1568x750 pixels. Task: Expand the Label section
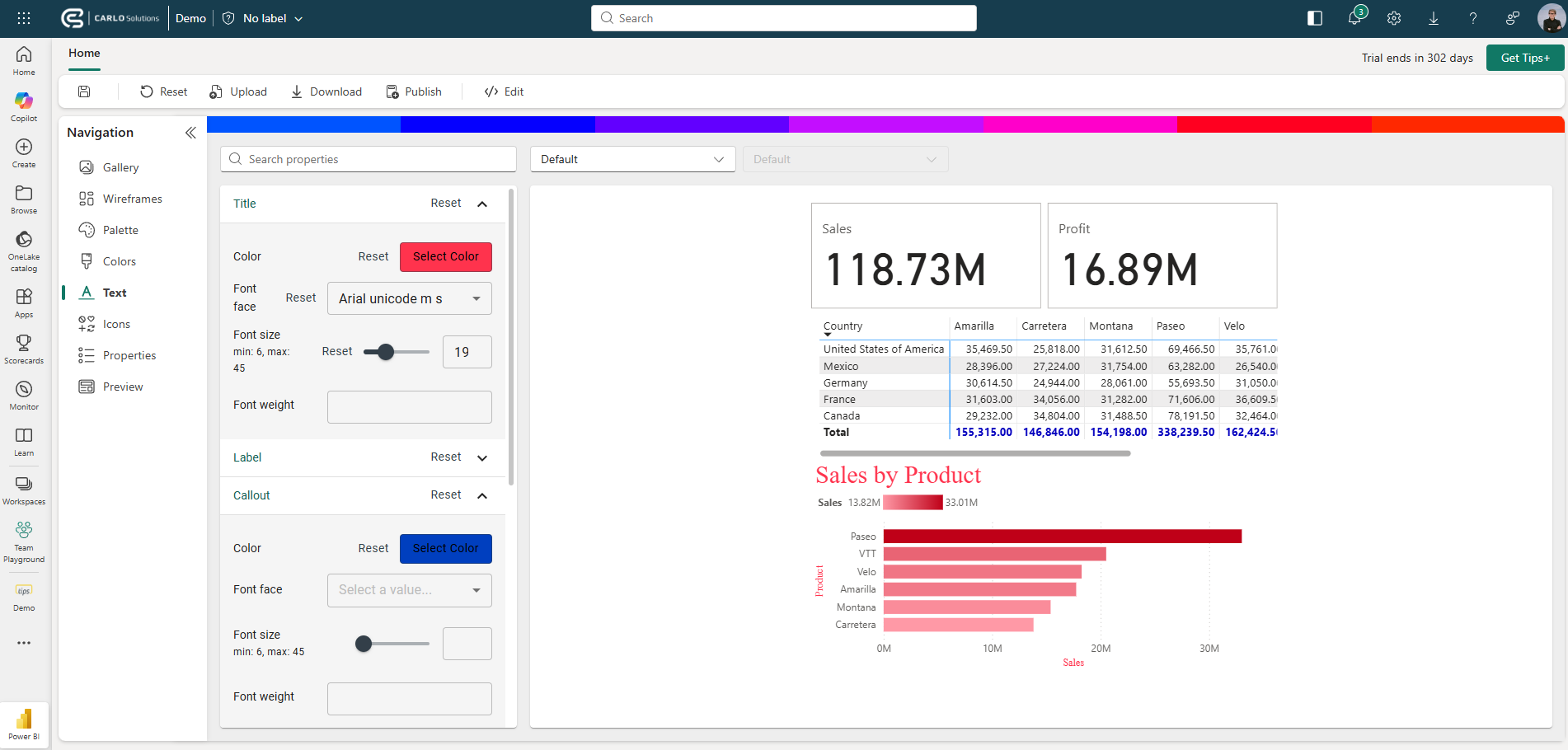click(x=482, y=457)
